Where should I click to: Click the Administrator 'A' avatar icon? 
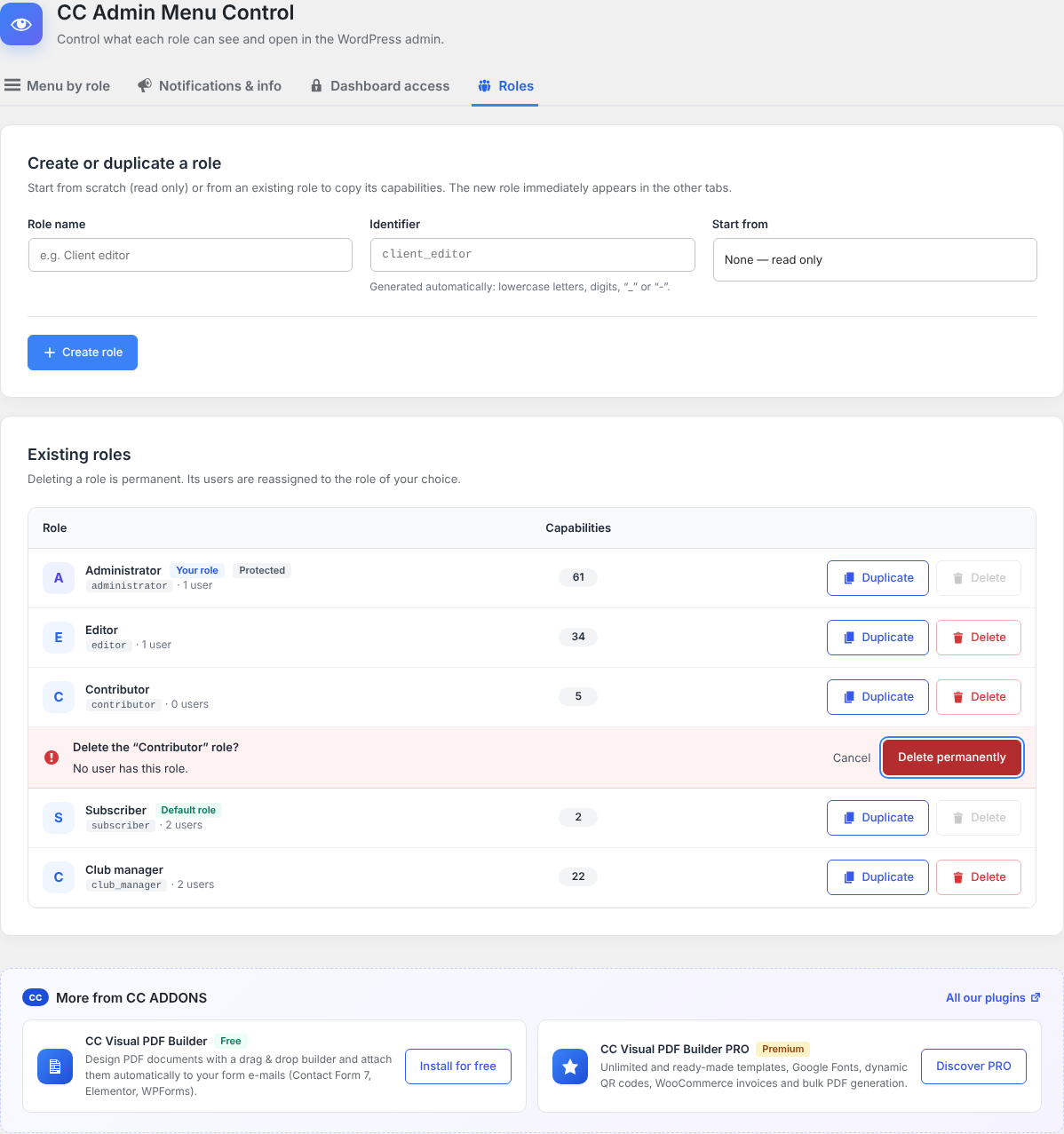pyautogui.click(x=59, y=578)
